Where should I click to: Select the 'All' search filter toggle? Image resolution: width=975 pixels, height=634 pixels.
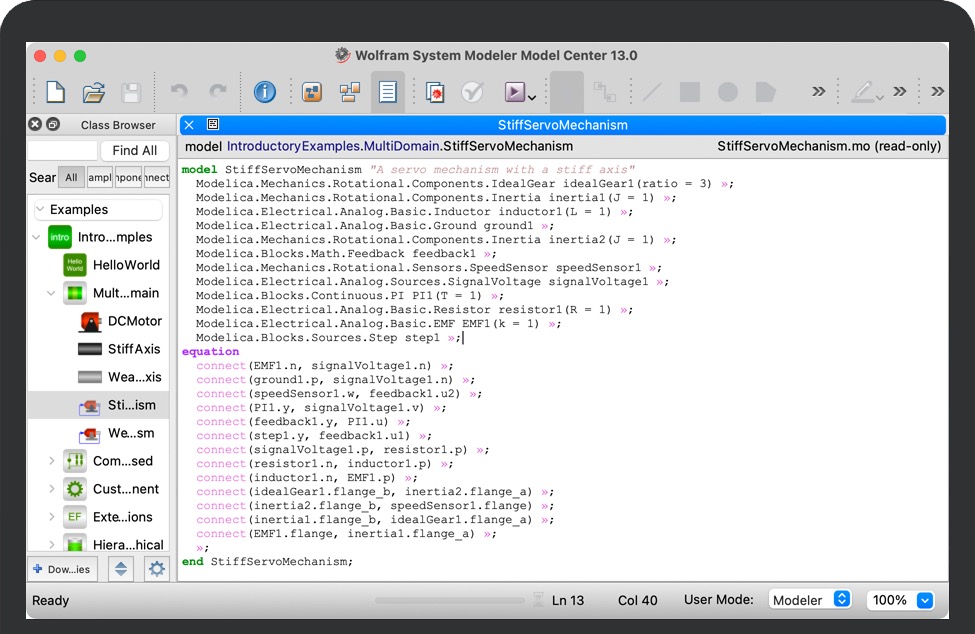71,177
